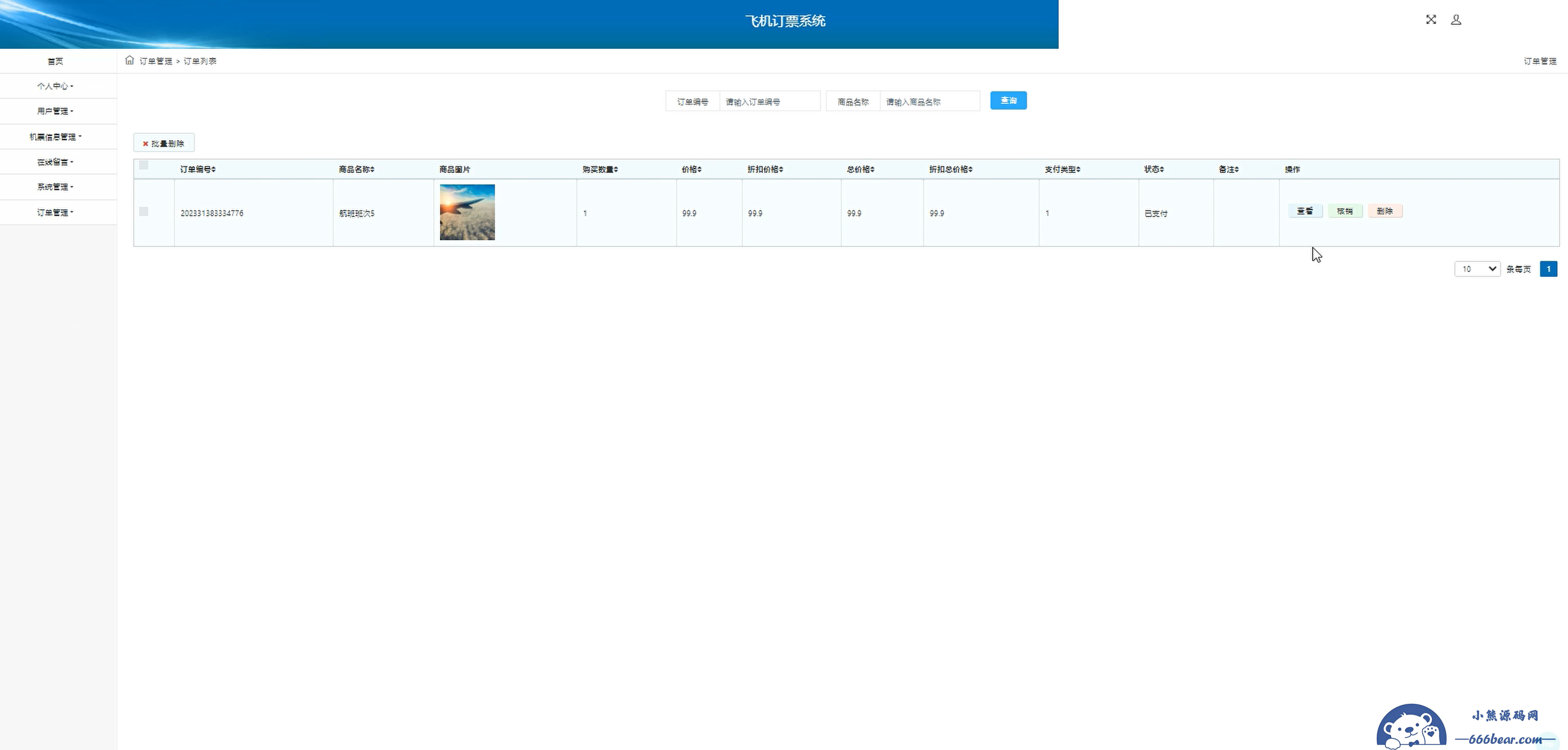The width and height of the screenshot is (1568, 750).
Task: Go to 首页 in the sidebar
Action: coord(56,61)
